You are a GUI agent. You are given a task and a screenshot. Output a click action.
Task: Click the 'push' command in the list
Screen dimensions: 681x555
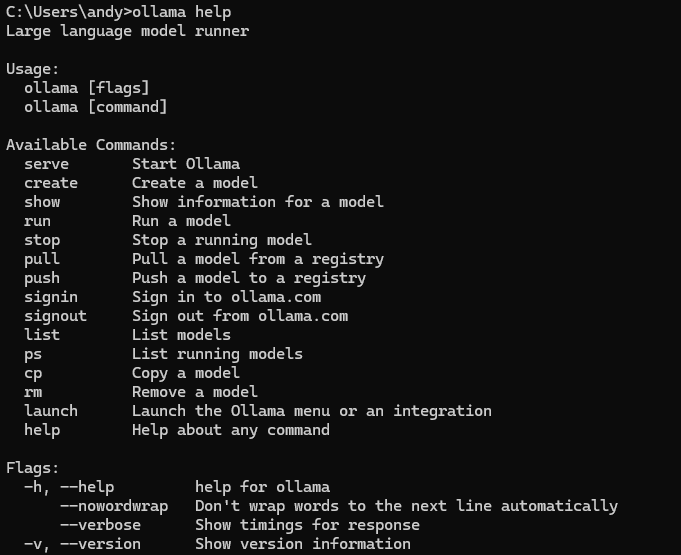[x=42, y=278]
